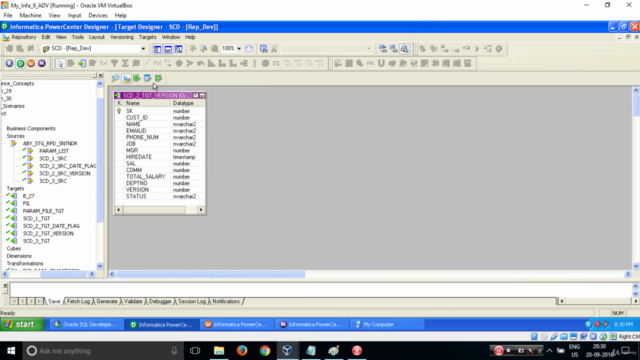Click the first blue database connect icon

pos(383,49)
